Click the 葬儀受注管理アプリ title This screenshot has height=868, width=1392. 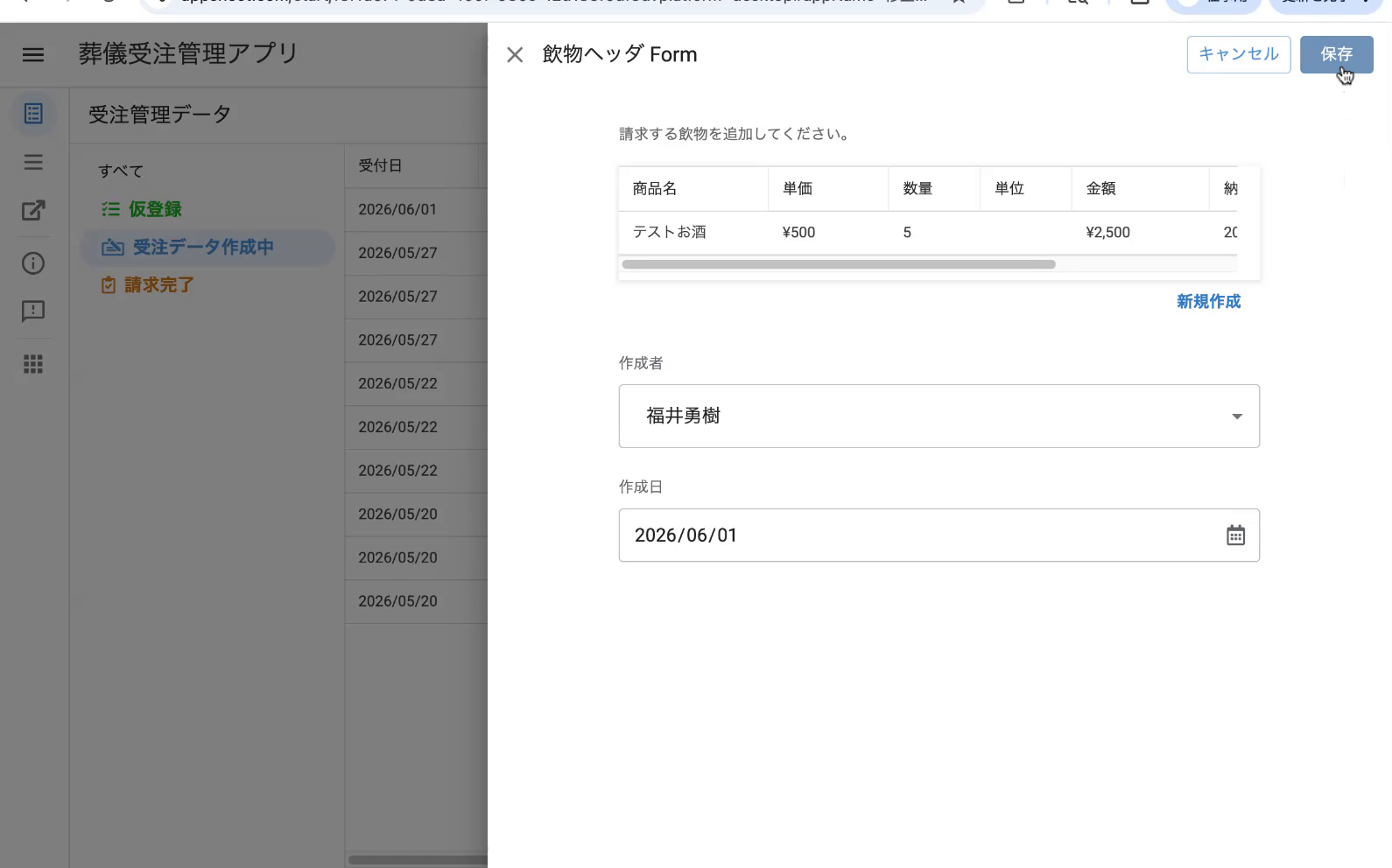coord(188,54)
